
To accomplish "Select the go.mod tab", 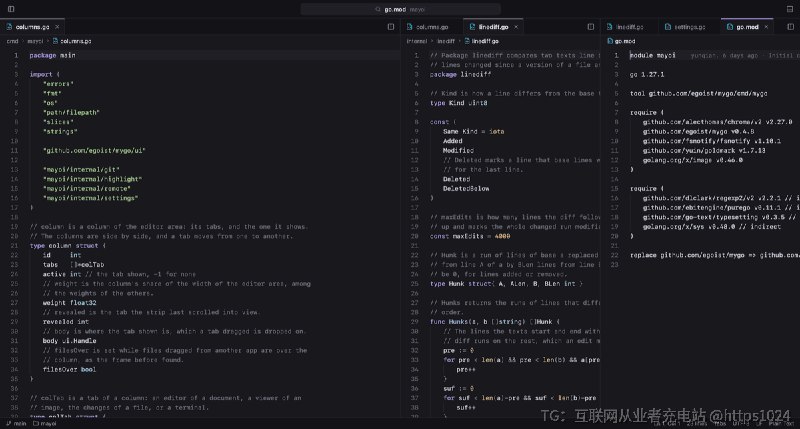I will coord(747,27).
